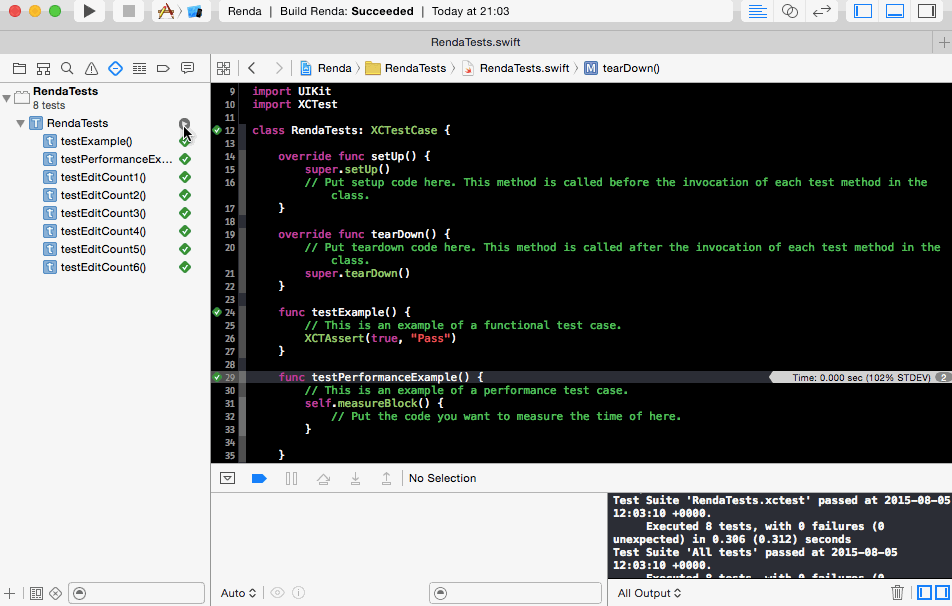Toggle the Debug area visibility

pyautogui.click(x=895, y=11)
